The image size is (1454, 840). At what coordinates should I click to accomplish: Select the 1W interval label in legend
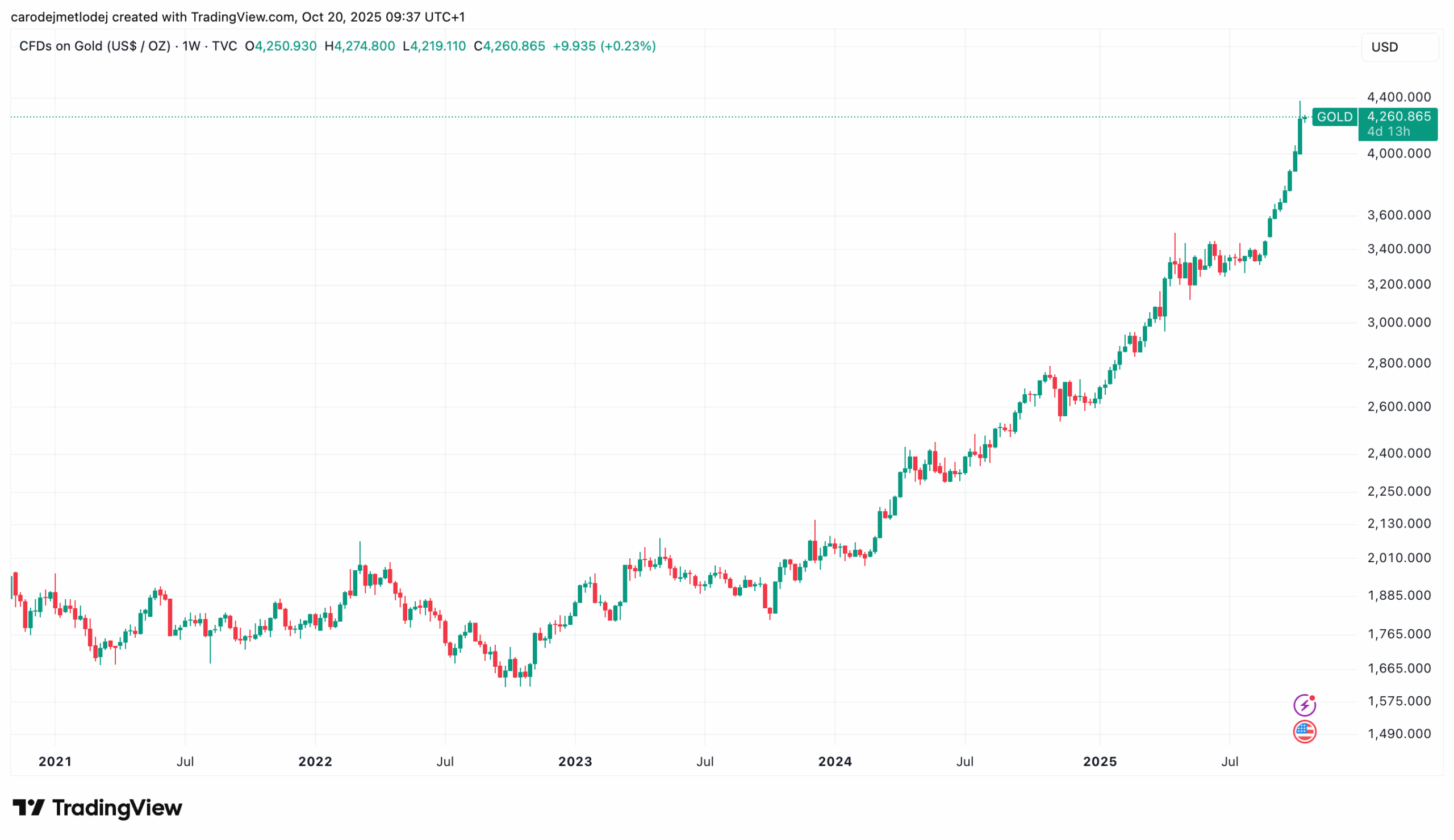pos(191,46)
